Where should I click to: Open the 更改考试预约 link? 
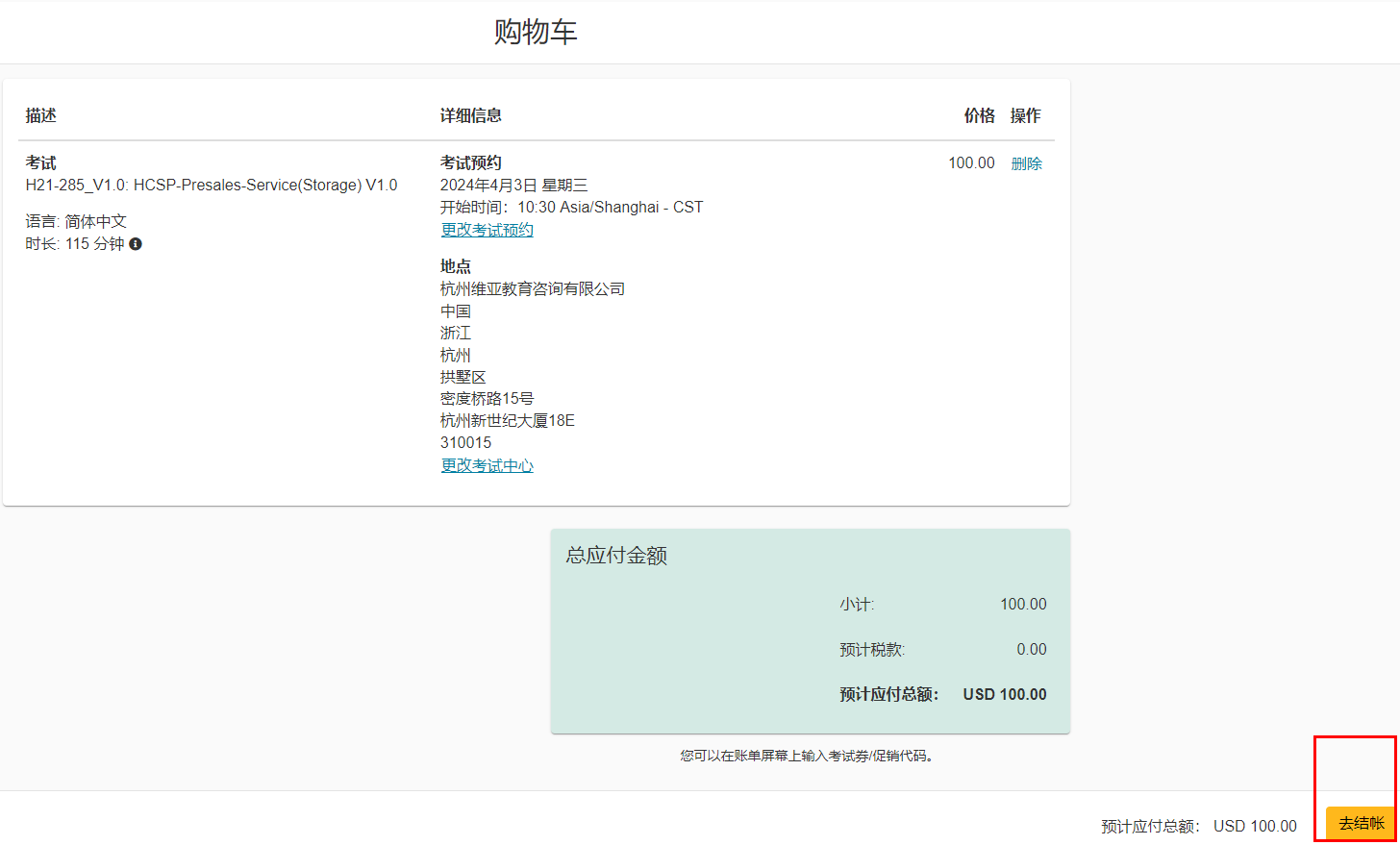487,230
